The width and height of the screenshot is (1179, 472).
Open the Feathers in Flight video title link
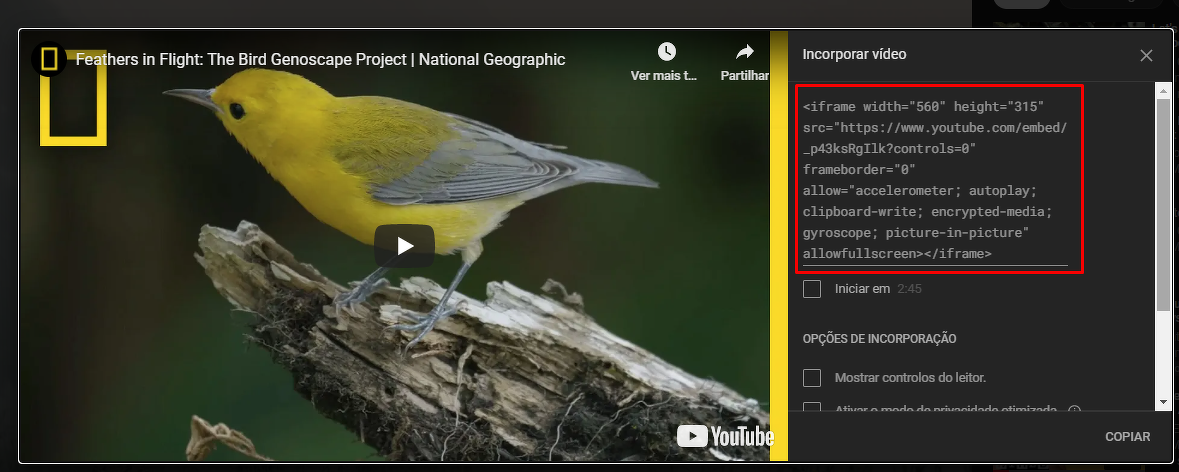(x=320, y=60)
